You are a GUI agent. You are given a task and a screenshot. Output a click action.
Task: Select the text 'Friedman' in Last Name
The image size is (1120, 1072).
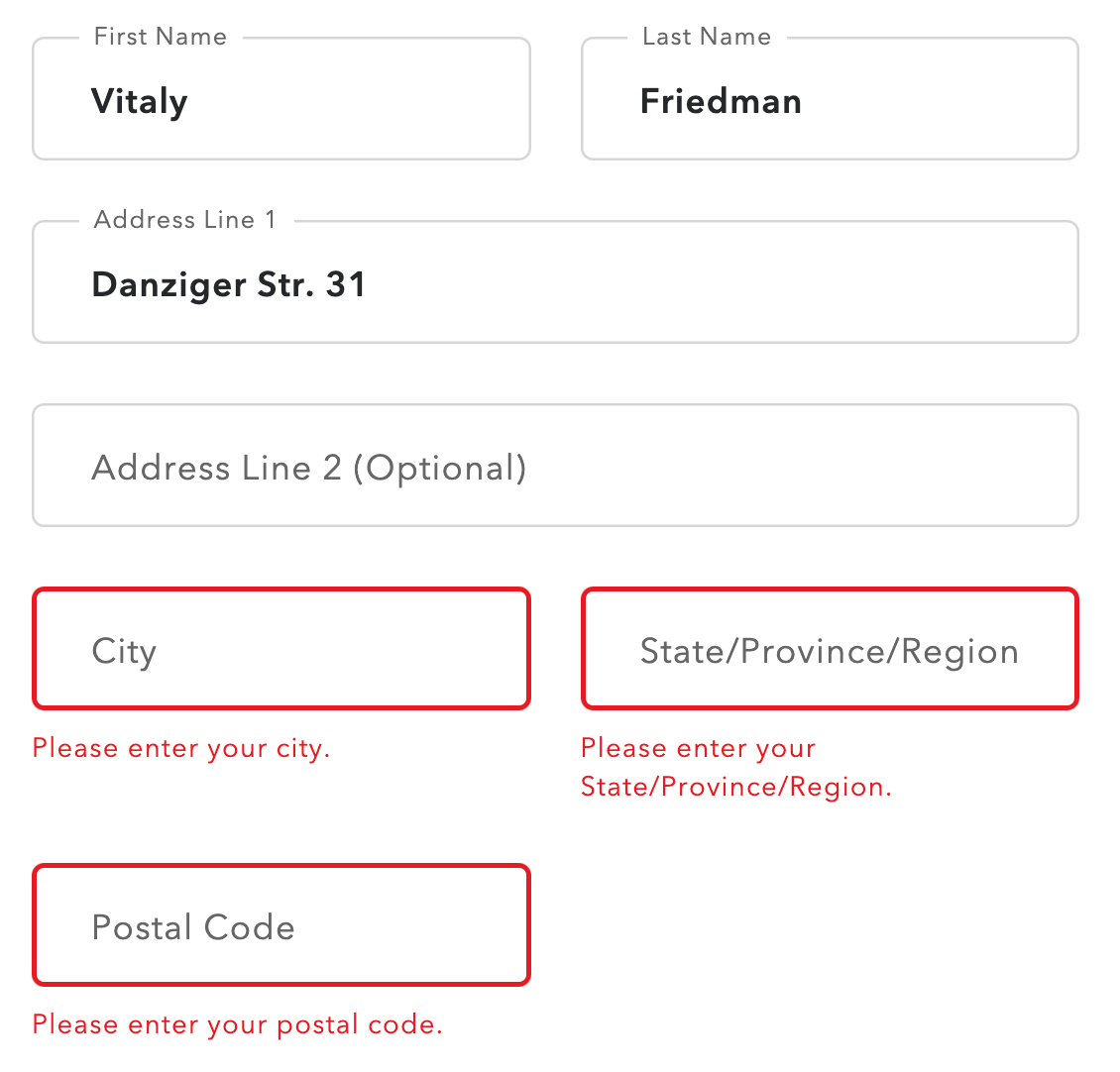pos(722,100)
